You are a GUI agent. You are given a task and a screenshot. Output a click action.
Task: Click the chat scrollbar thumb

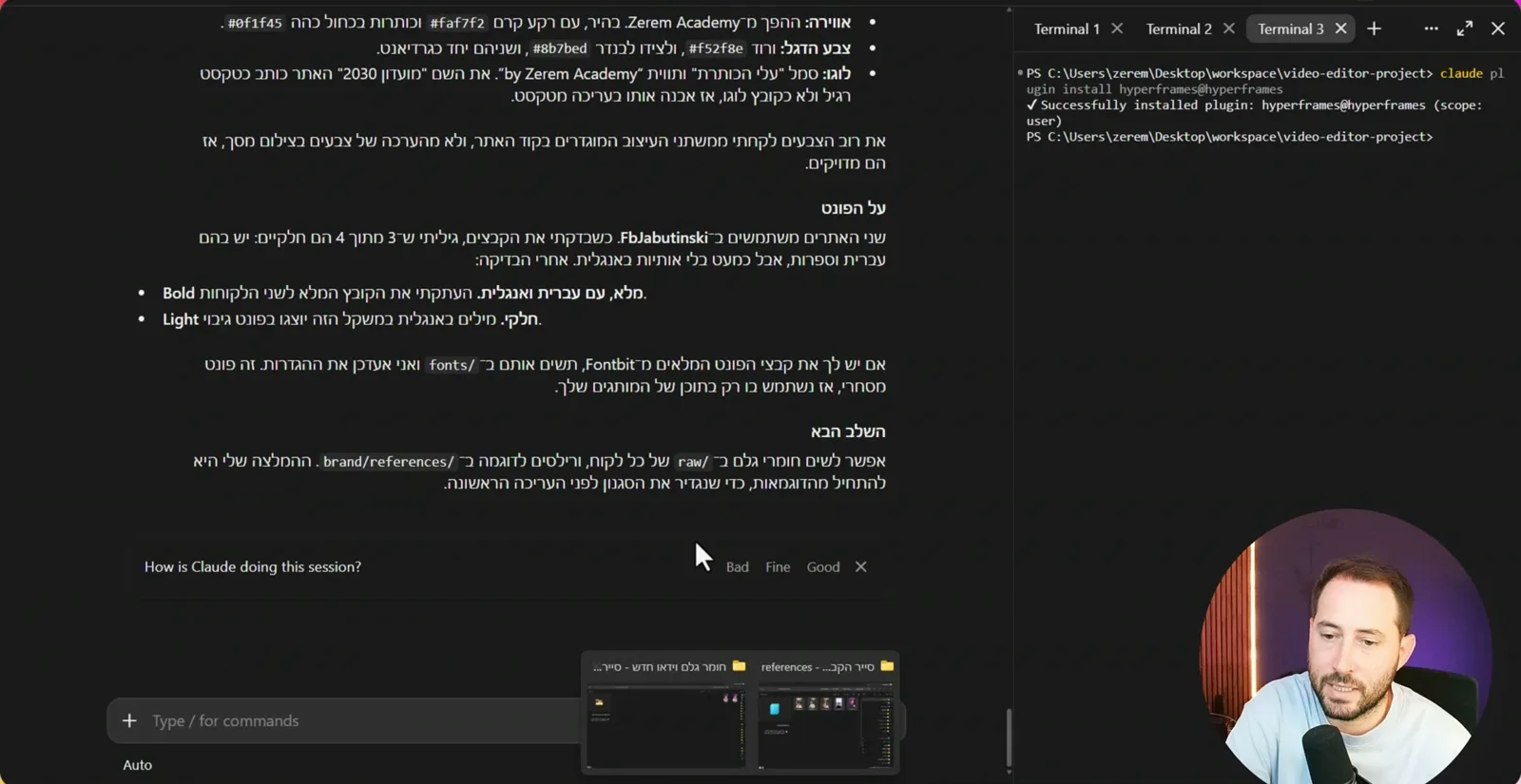click(x=1009, y=737)
